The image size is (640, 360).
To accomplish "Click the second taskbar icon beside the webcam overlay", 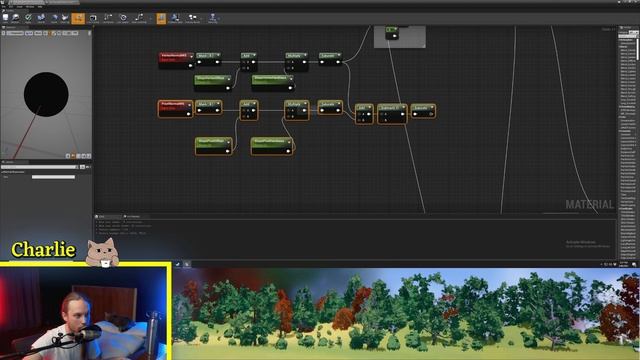I will (187, 264).
